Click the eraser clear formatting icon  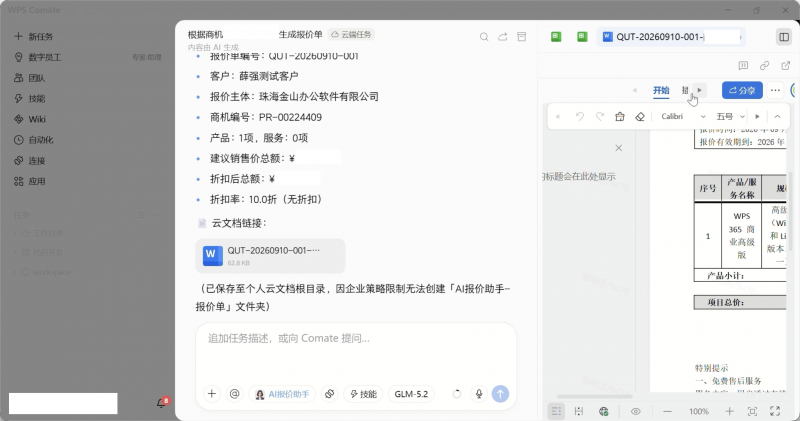click(640, 116)
